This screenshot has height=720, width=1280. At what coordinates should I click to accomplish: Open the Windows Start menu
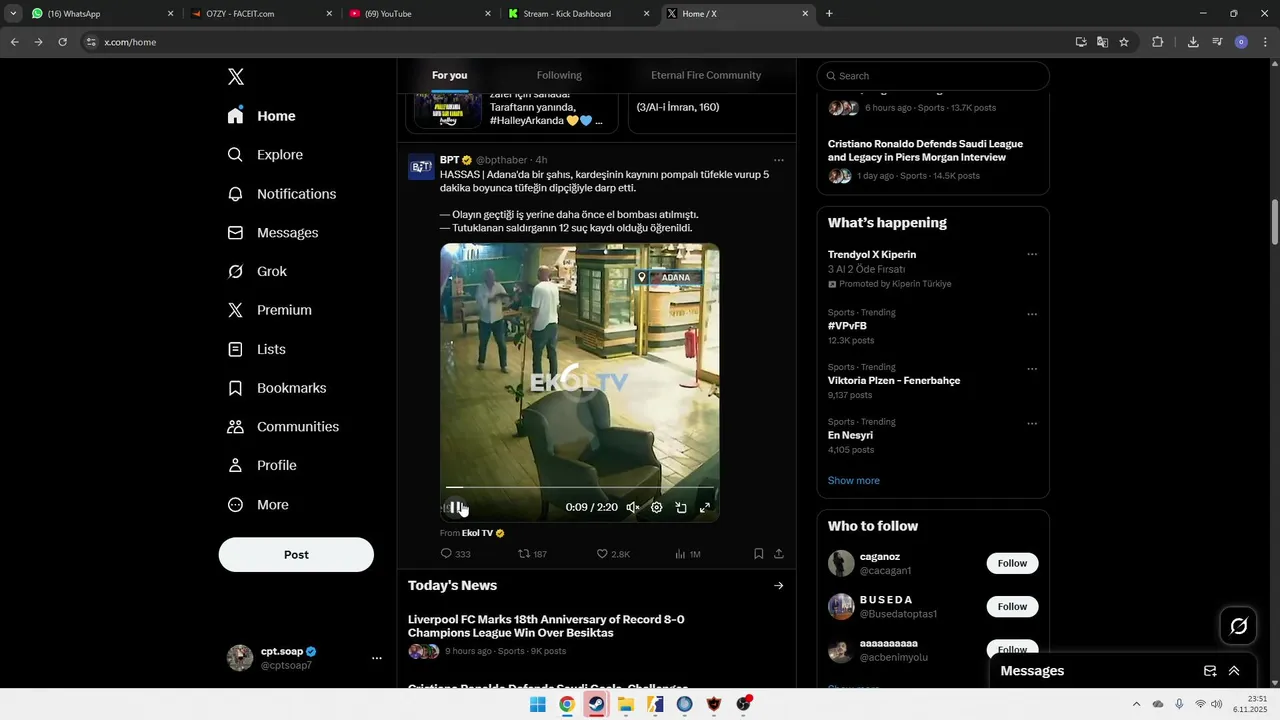pos(538,705)
